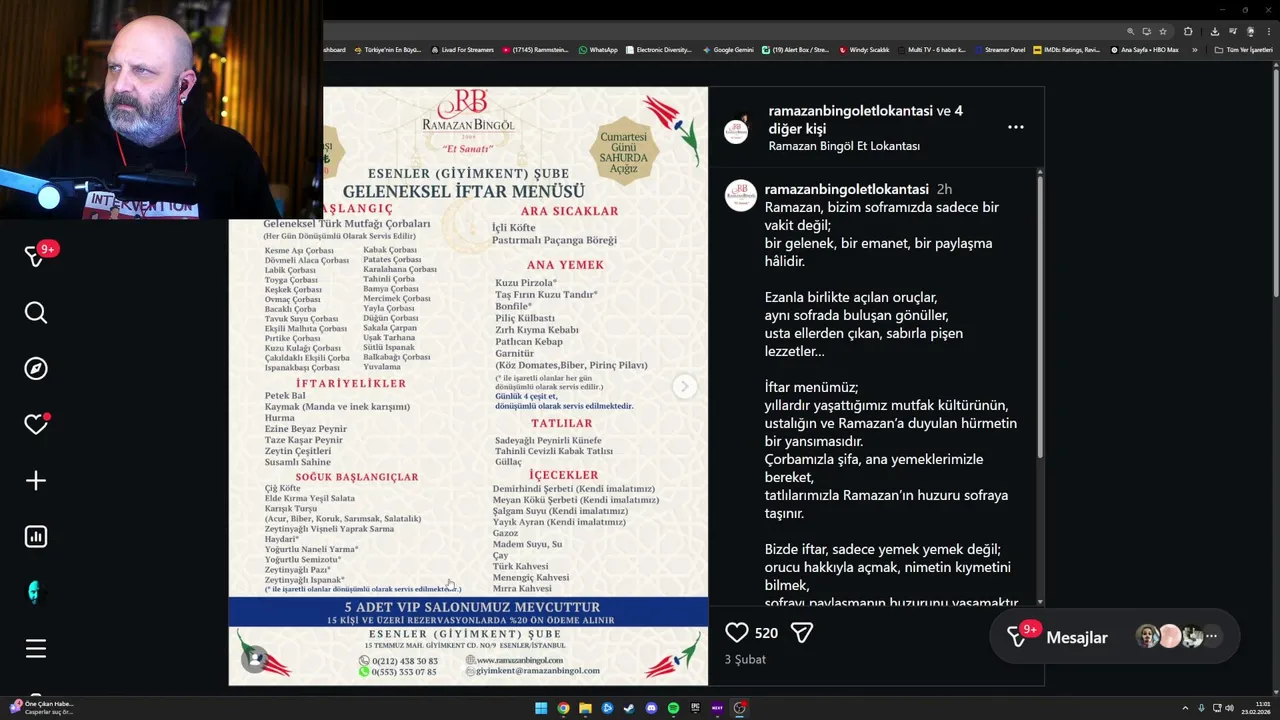Open the dashboard chart icon in sidebar

click(x=36, y=537)
